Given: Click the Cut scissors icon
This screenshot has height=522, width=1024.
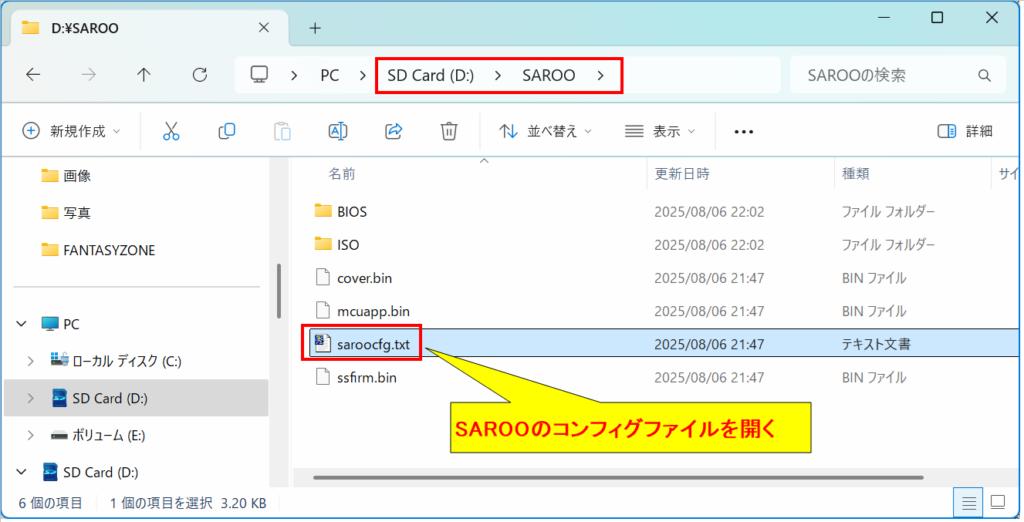Looking at the screenshot, I should coord(171,131).
